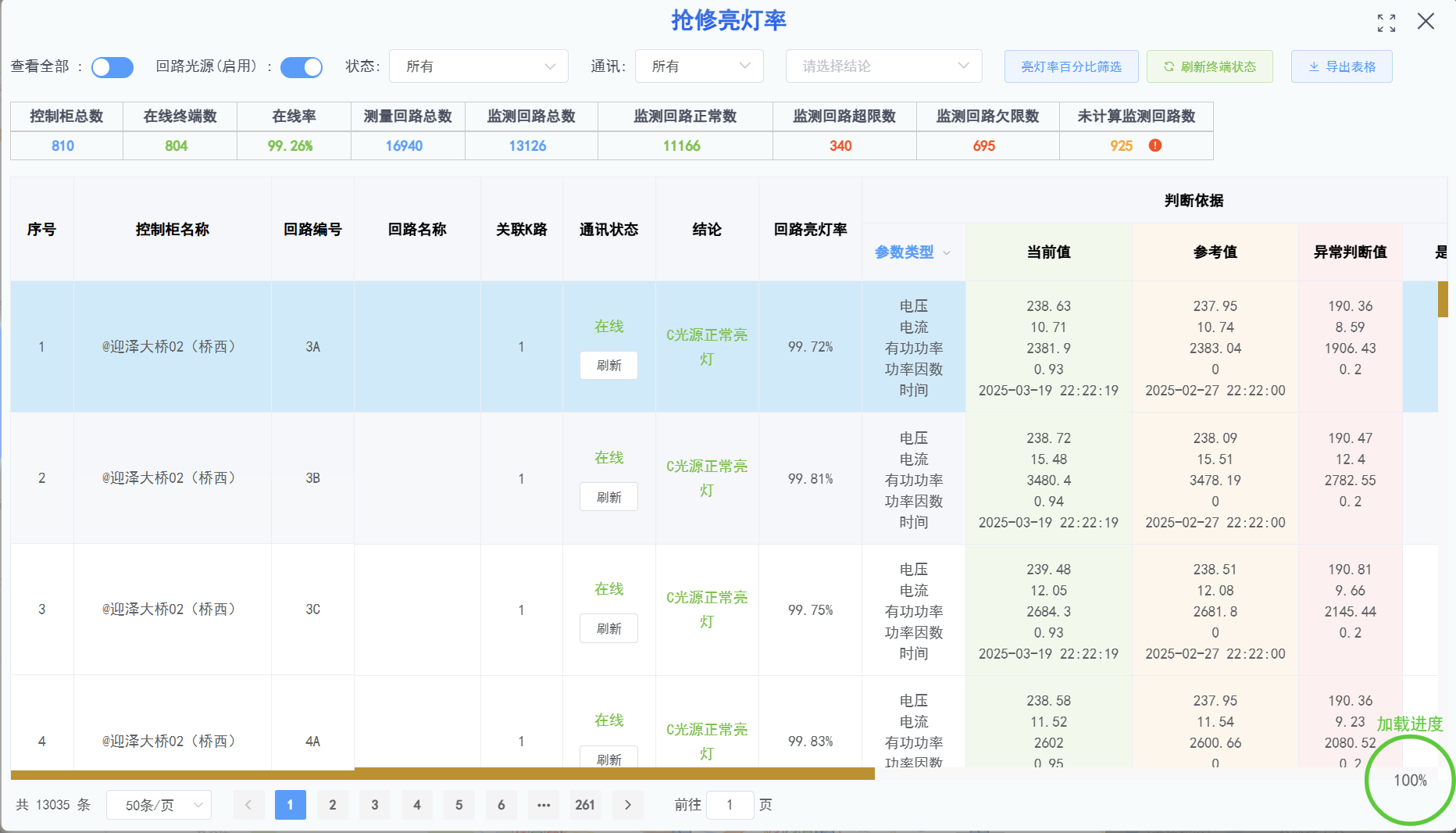Image resolution: width=1456 pixels, height=833 pixels.
Task: Click the horizontal table scrollbar
Action: [442, 774]
